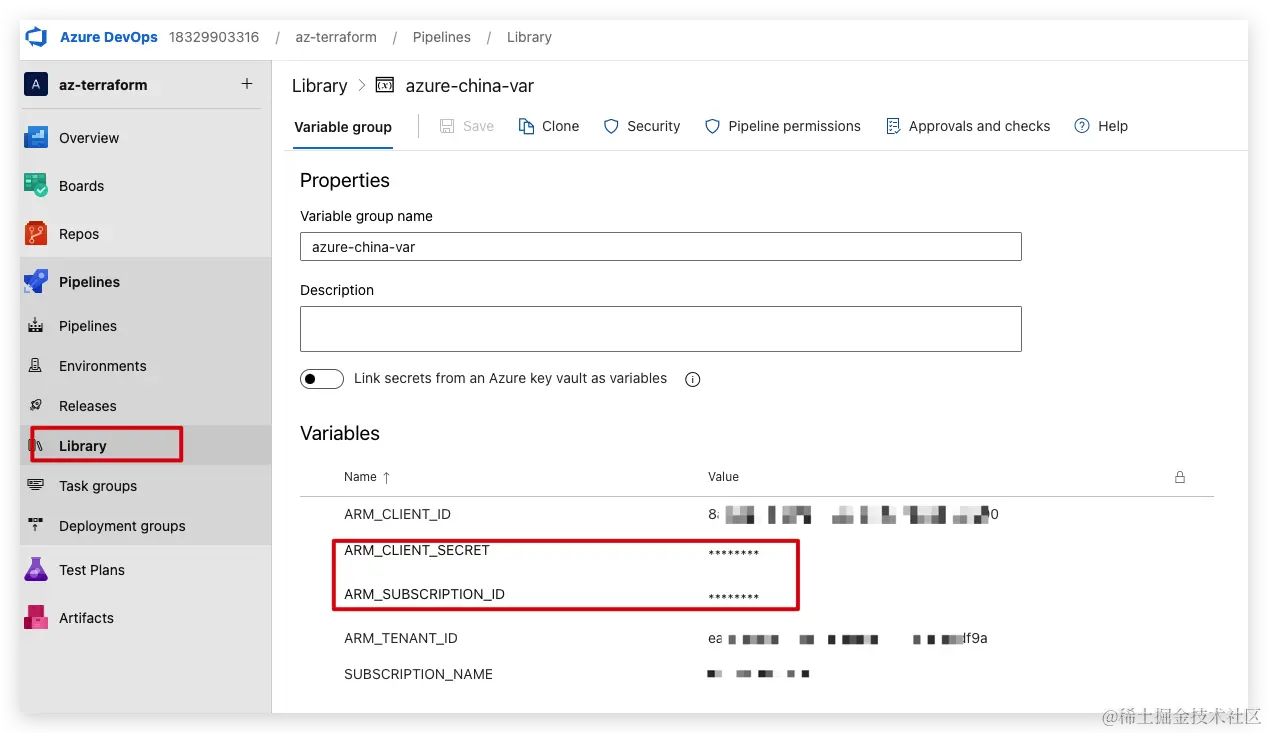Click the SUBSCRIPTION_NAME value cell
The height and width of the screenshot is (733, 1268).
tap(758, 674)
